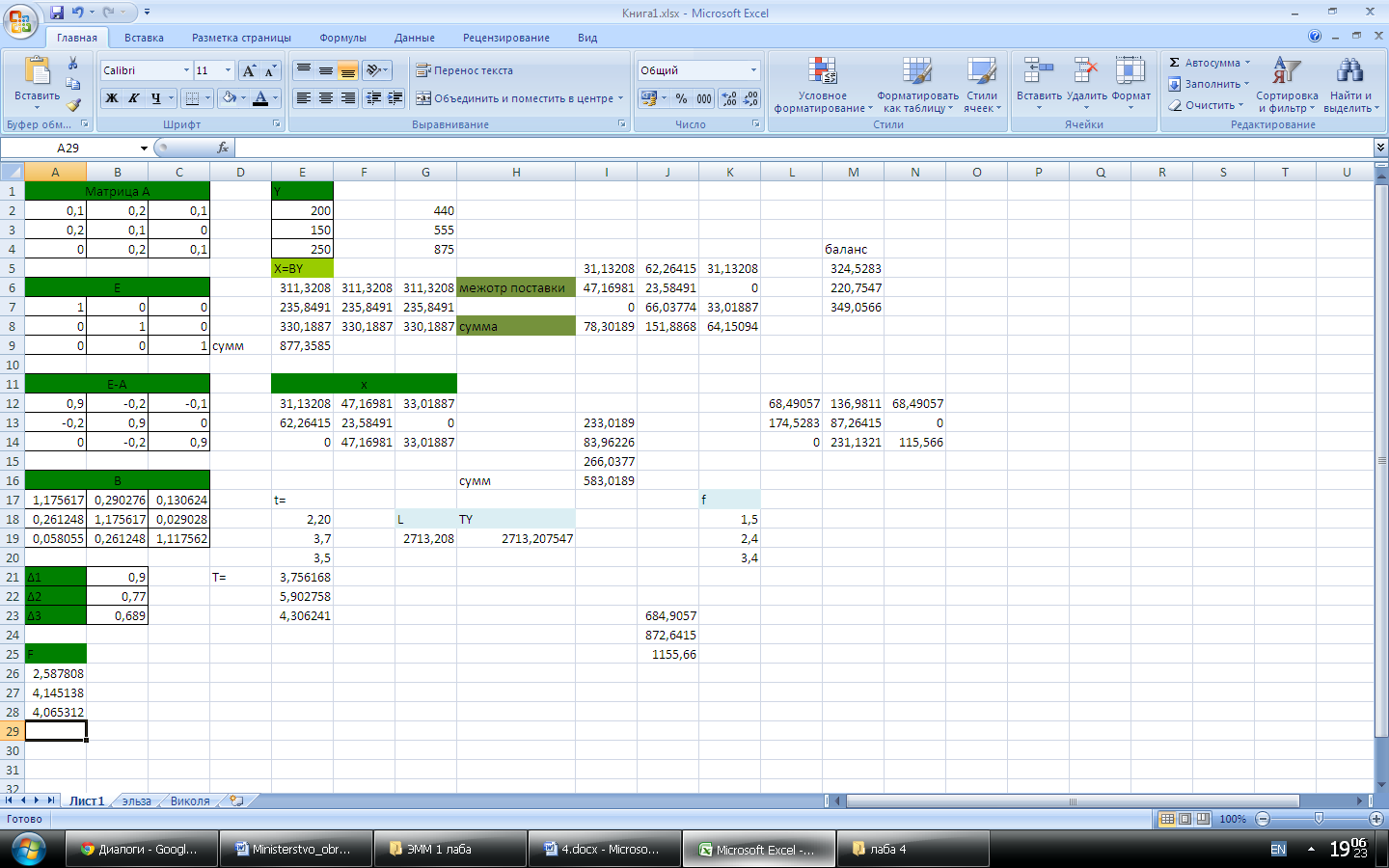Adjust the zoom slider handle
This screenshot has width=1389, height=868.
[1319, 818]
